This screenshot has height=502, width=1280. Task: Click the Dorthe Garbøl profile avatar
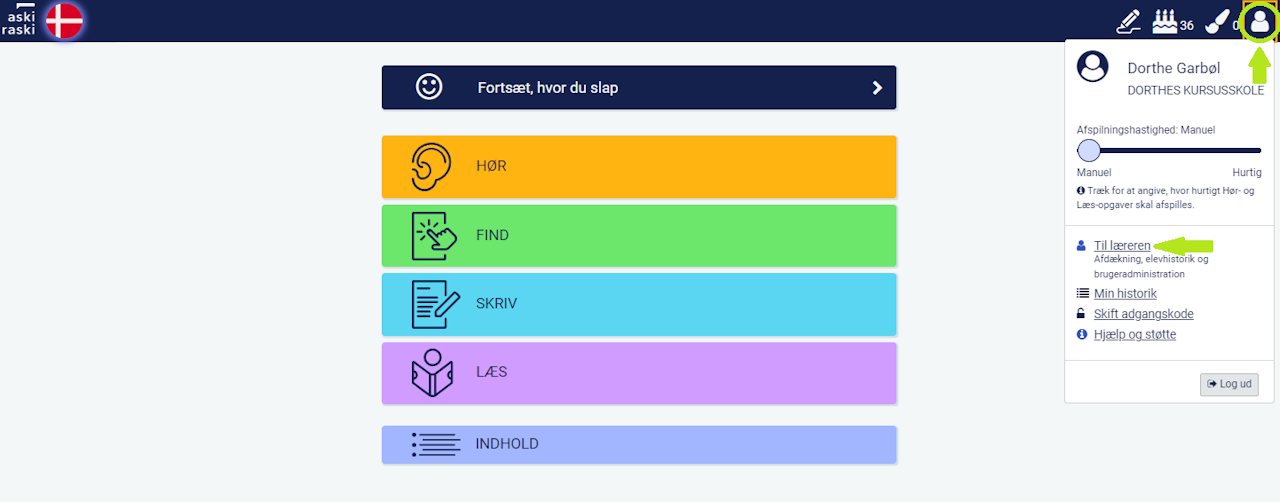pos(1092,68)
